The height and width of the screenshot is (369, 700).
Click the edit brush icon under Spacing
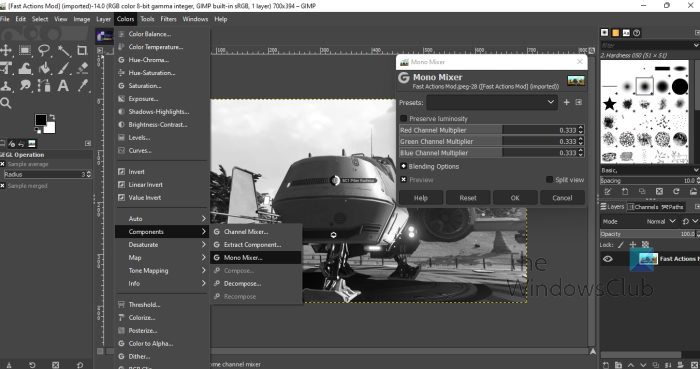pos(608,191)
